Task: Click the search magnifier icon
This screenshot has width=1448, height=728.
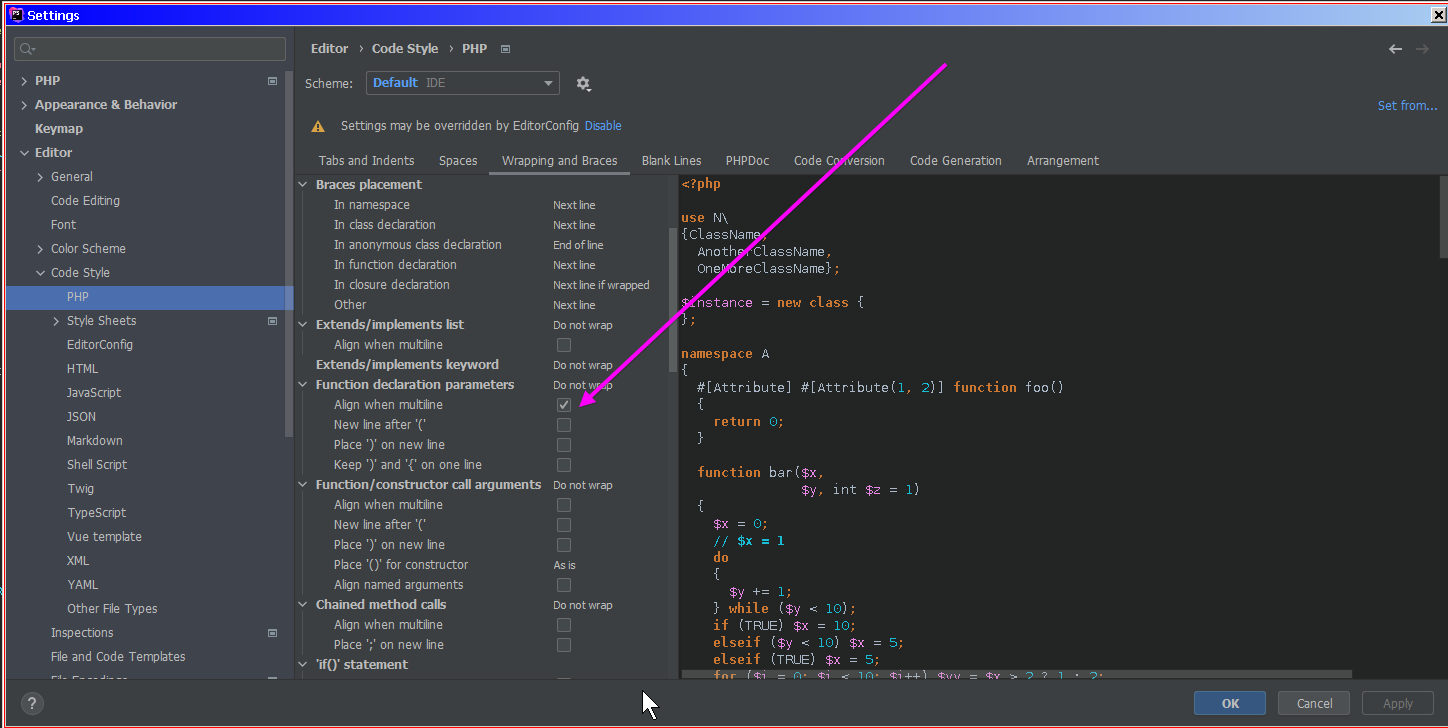Action: (27, 49)
